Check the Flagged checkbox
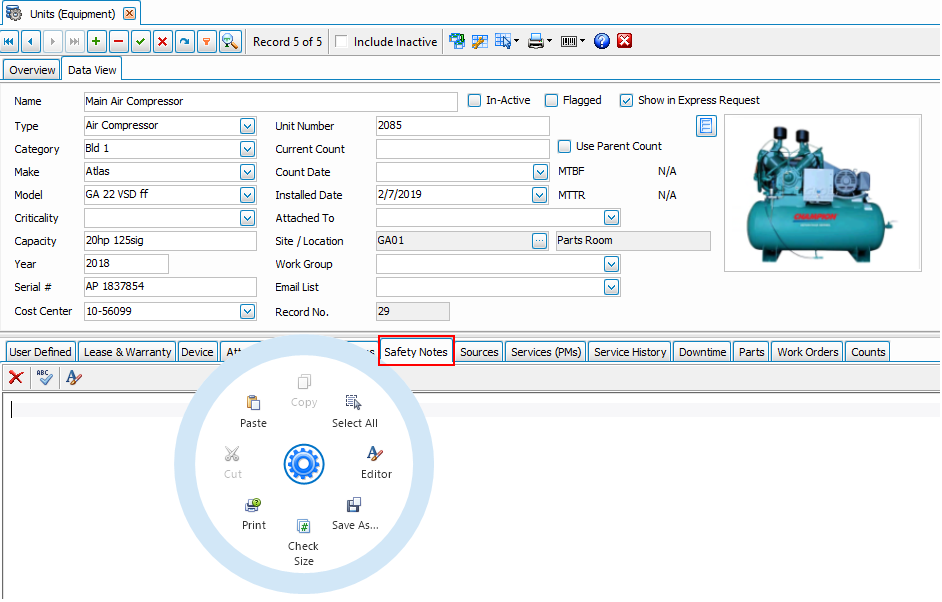942x602 pixels. point(551,100)
